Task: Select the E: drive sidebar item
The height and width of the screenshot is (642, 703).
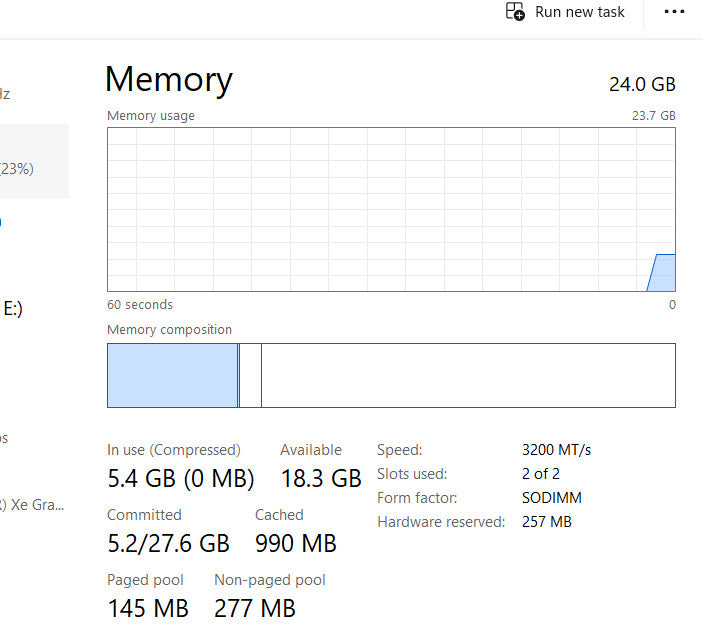Action: 14,309
